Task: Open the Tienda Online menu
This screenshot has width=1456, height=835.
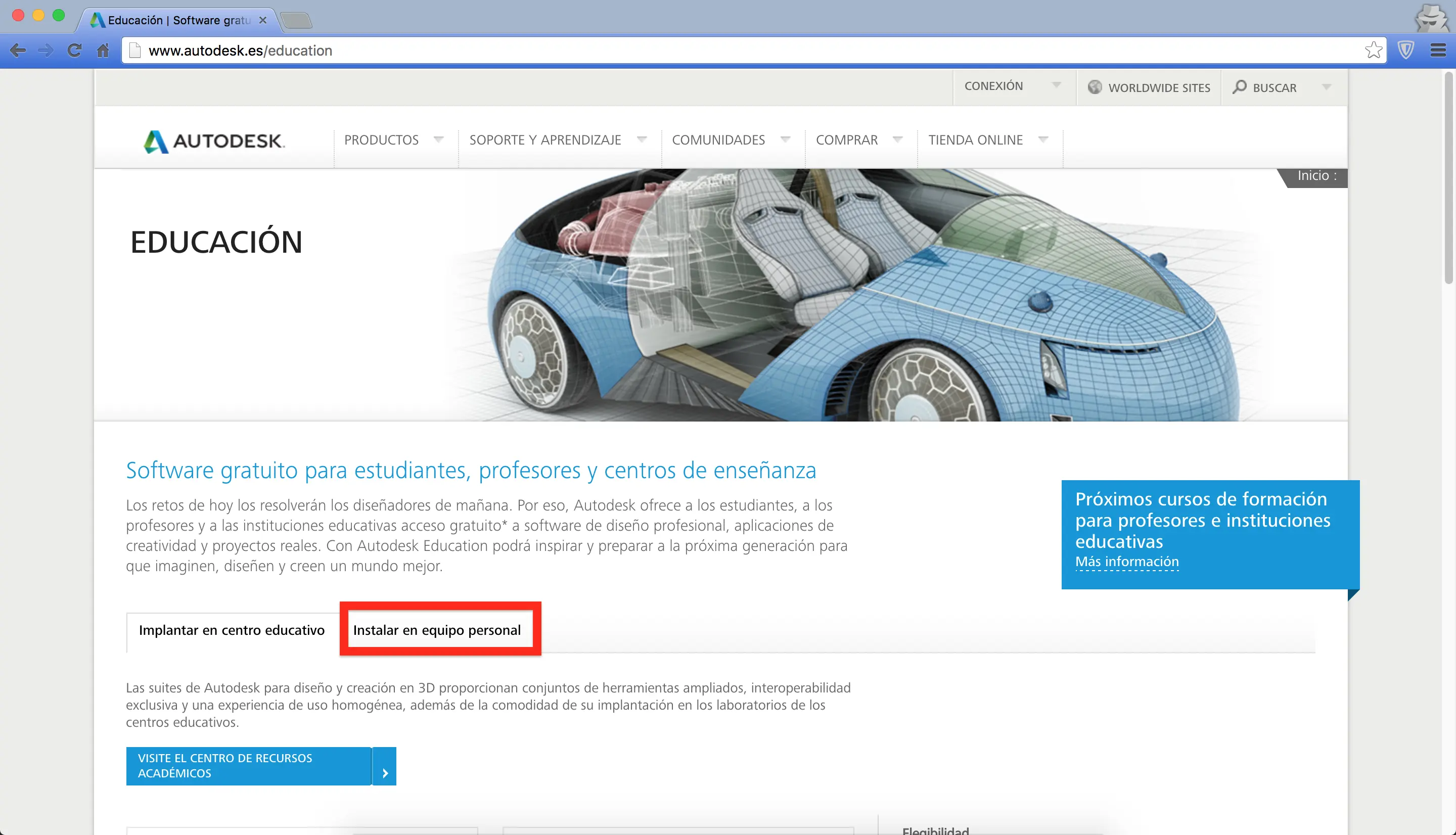Action: (975, 140)
